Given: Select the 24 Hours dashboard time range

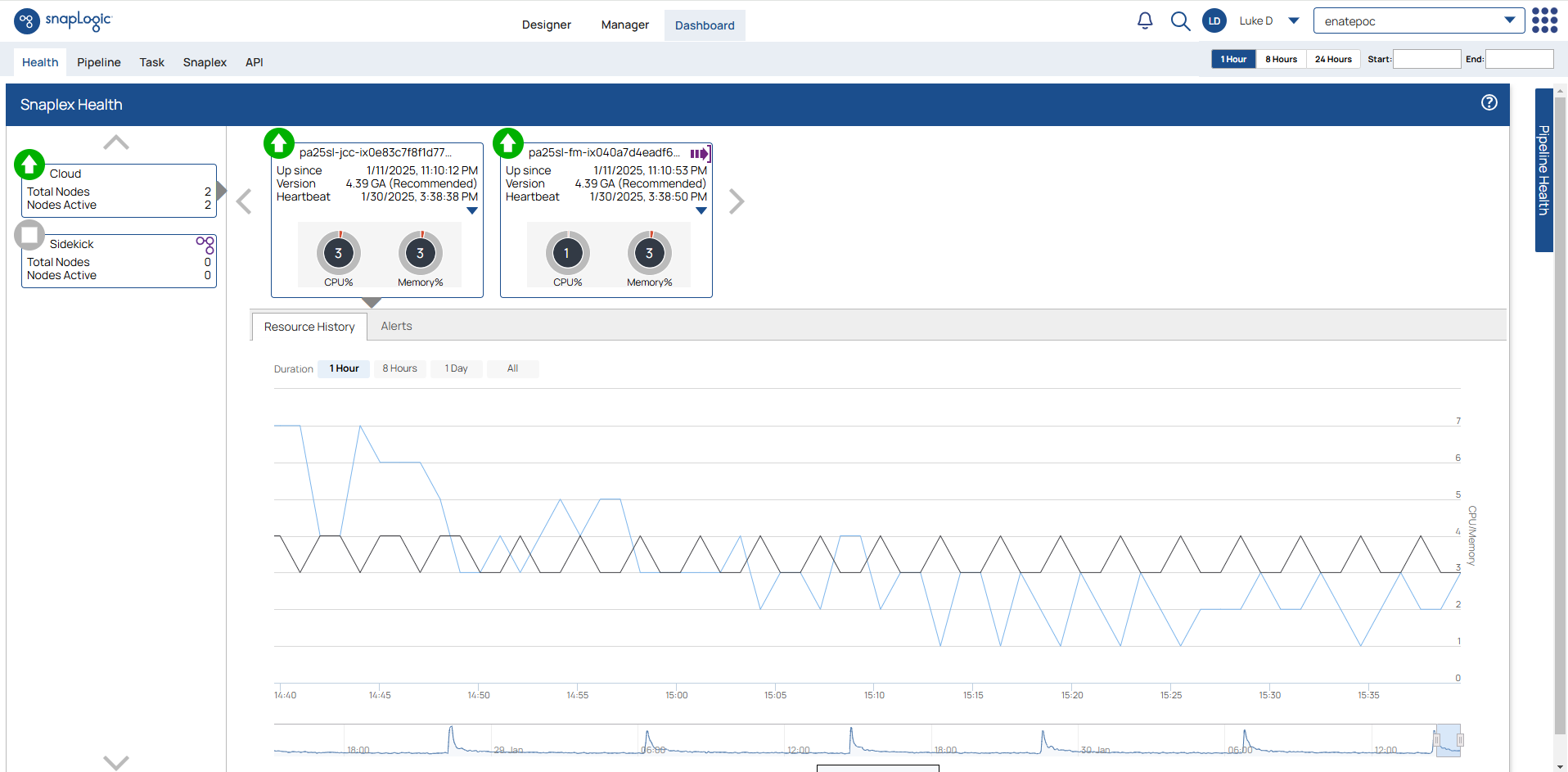Looking at the screenshot, I should click(x=1333, y=59).
